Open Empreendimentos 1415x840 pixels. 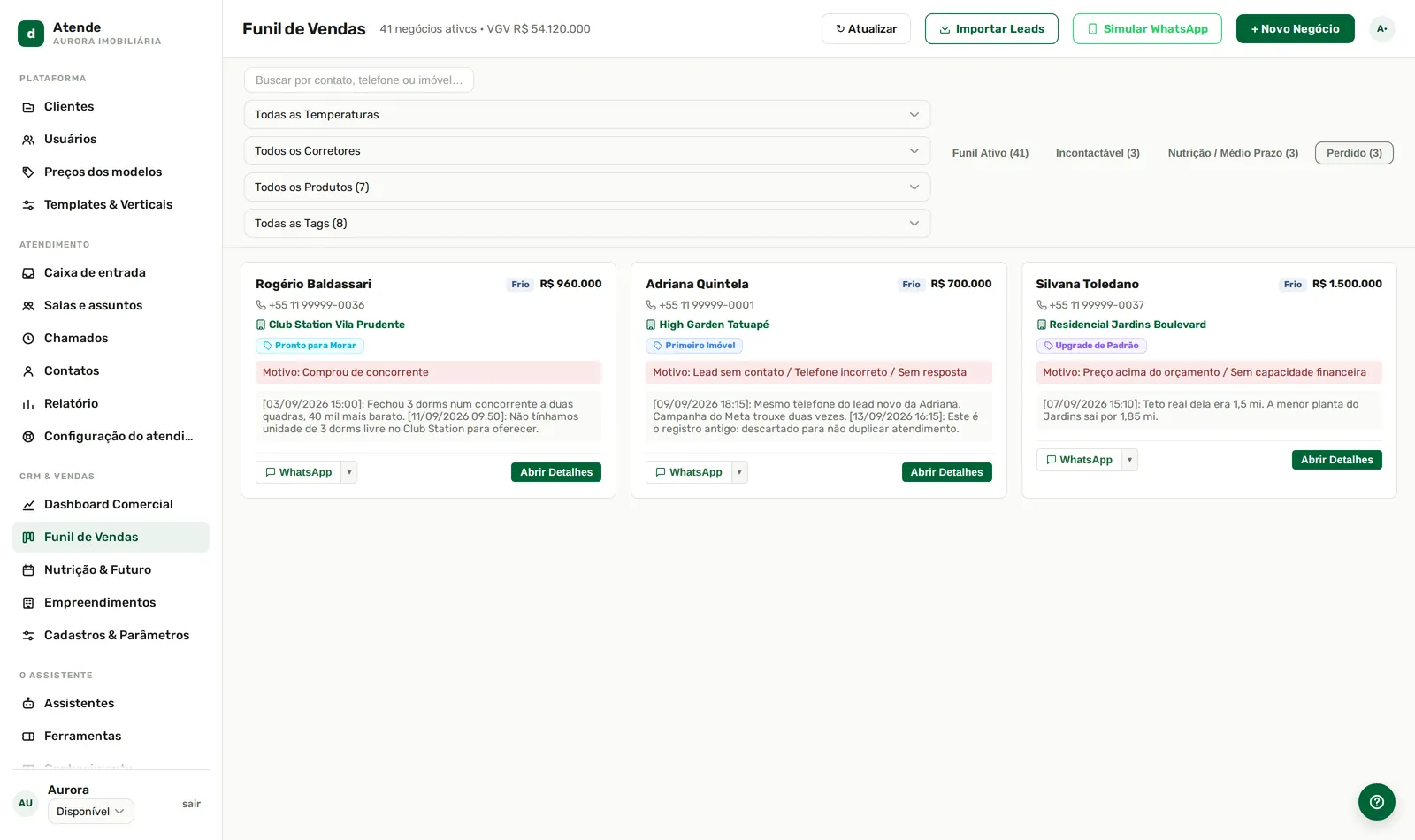(x=111, y=603)
